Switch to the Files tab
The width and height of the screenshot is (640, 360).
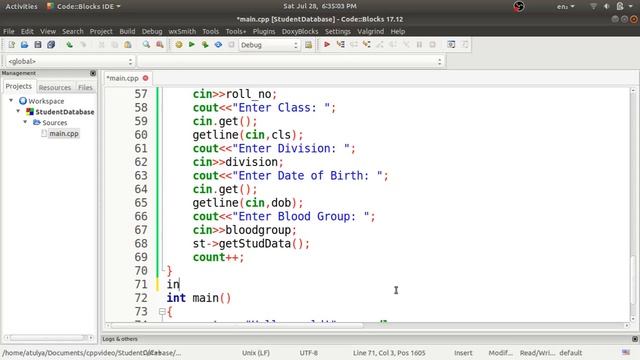pyautogui.click(x=85, y=87)
